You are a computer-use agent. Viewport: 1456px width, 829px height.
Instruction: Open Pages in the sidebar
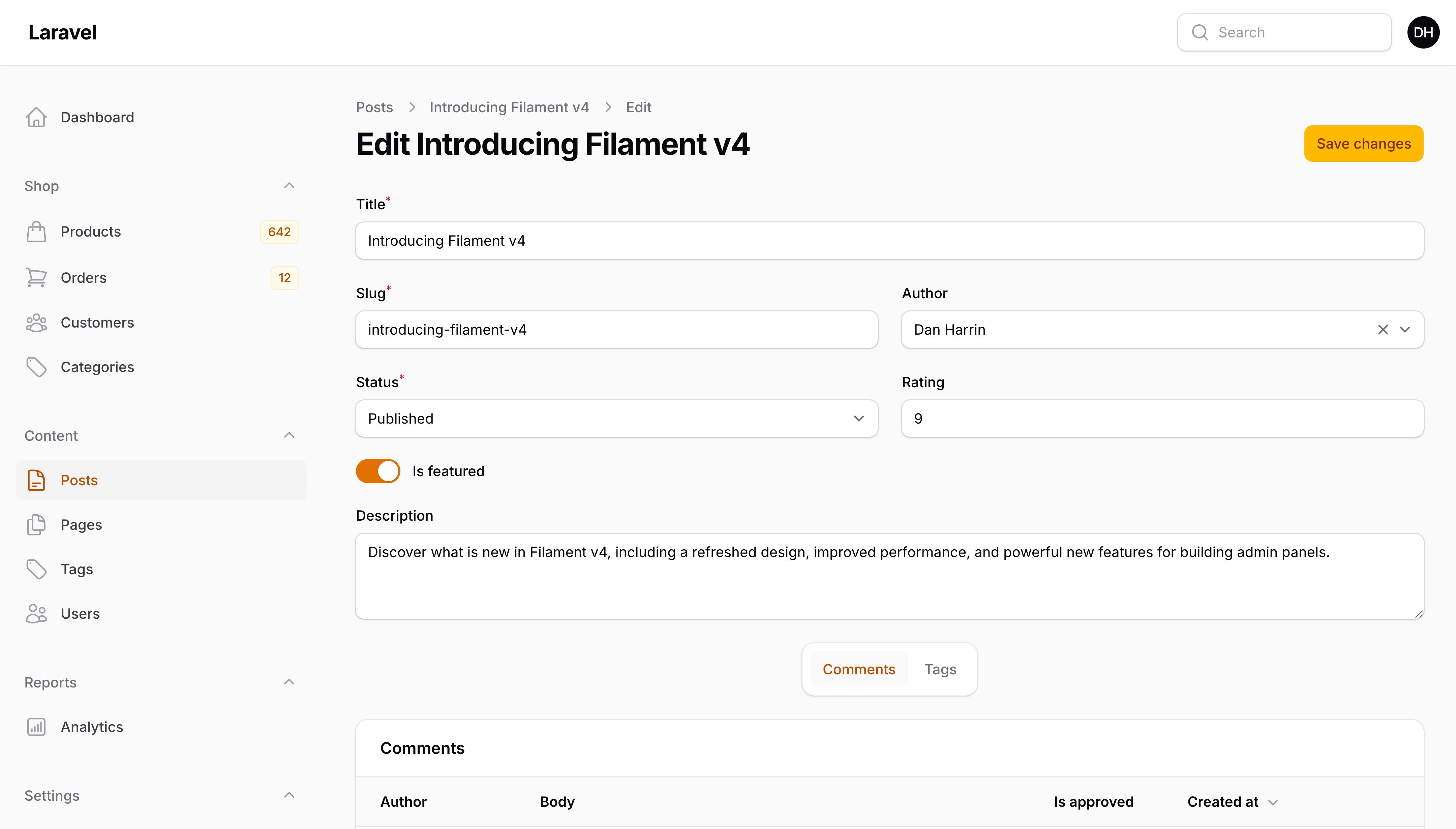(x=162, y=525)
